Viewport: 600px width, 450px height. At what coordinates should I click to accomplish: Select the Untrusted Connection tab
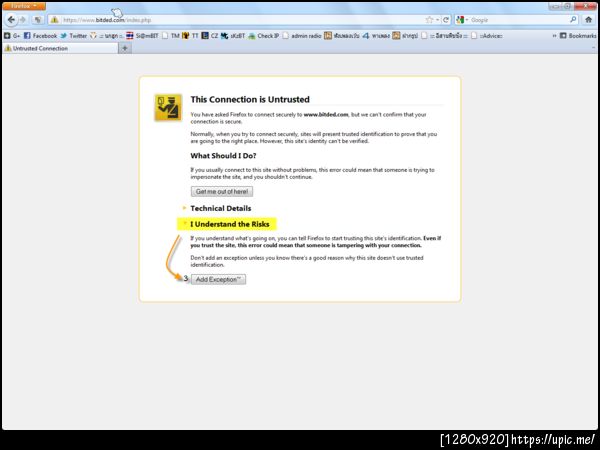[60, 48]
